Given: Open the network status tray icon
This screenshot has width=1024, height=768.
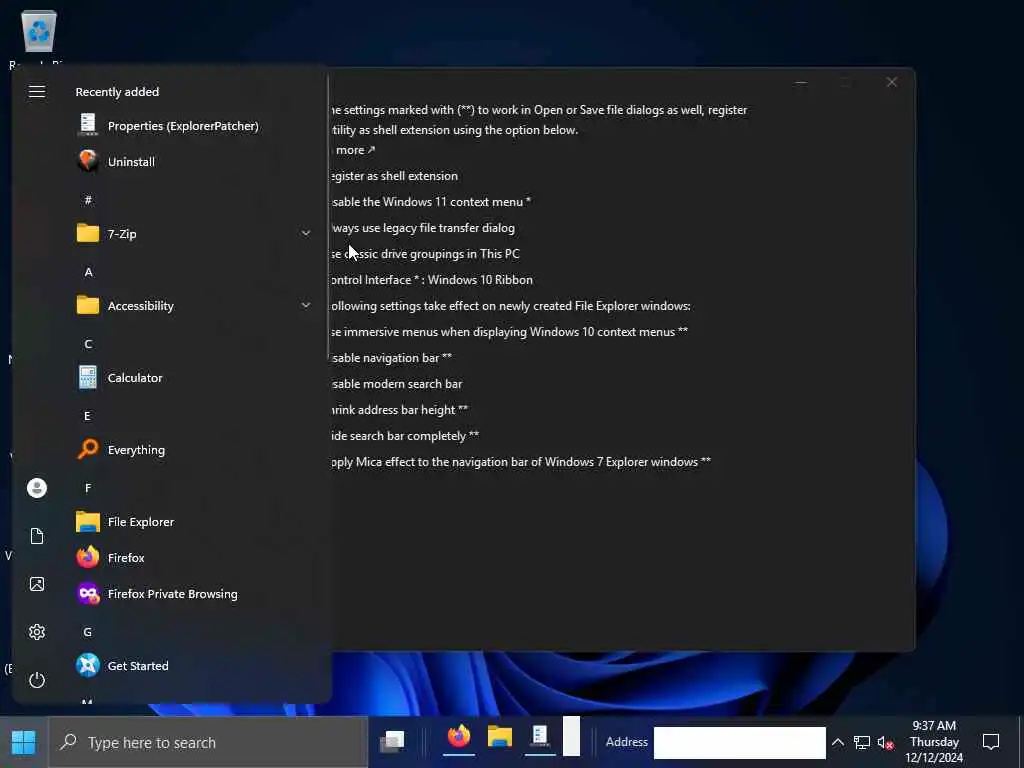Looking at the screenshot, I should [x=861, y=742].
